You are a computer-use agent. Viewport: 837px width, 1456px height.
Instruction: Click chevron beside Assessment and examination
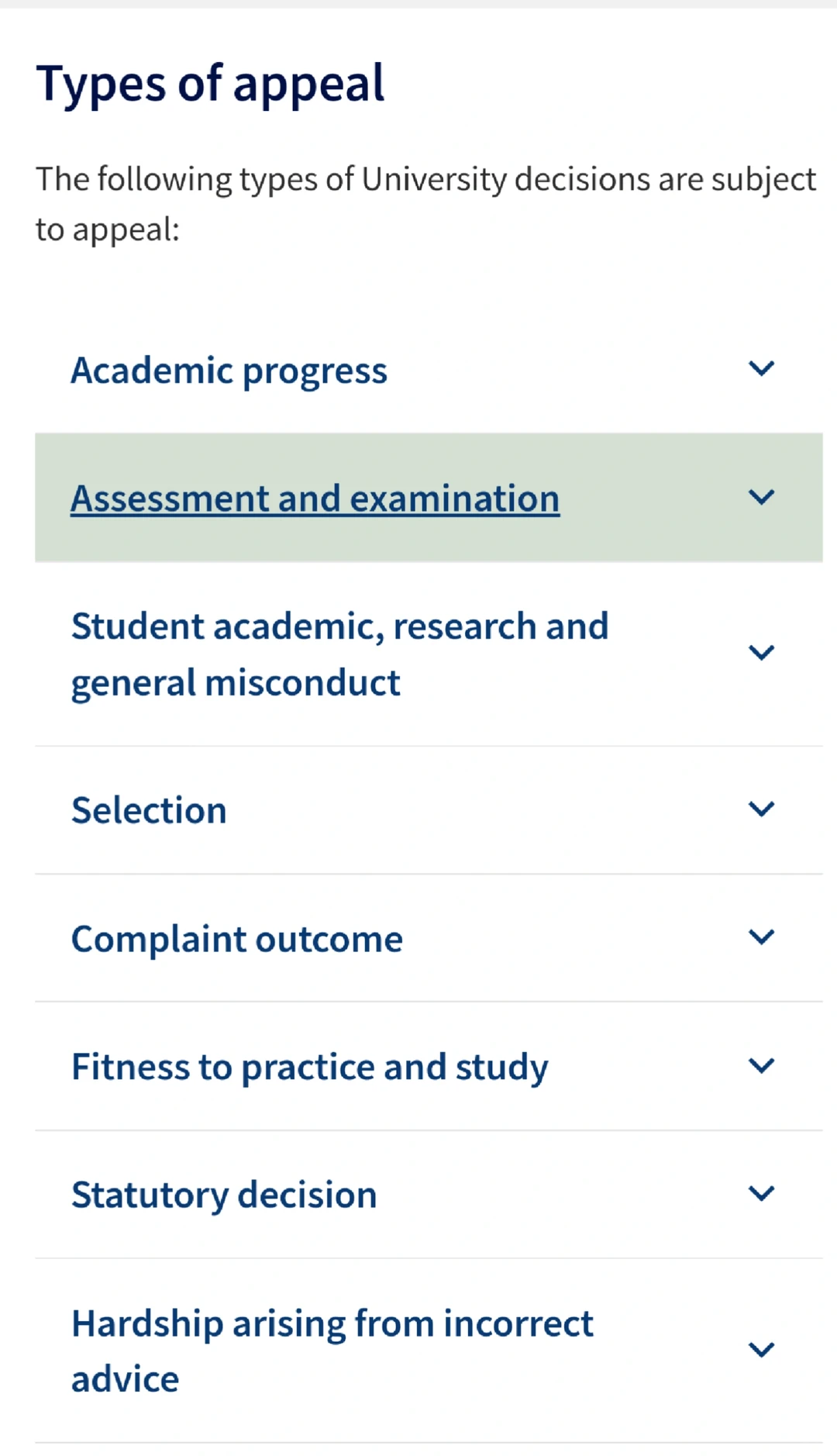tap(761, 497)
